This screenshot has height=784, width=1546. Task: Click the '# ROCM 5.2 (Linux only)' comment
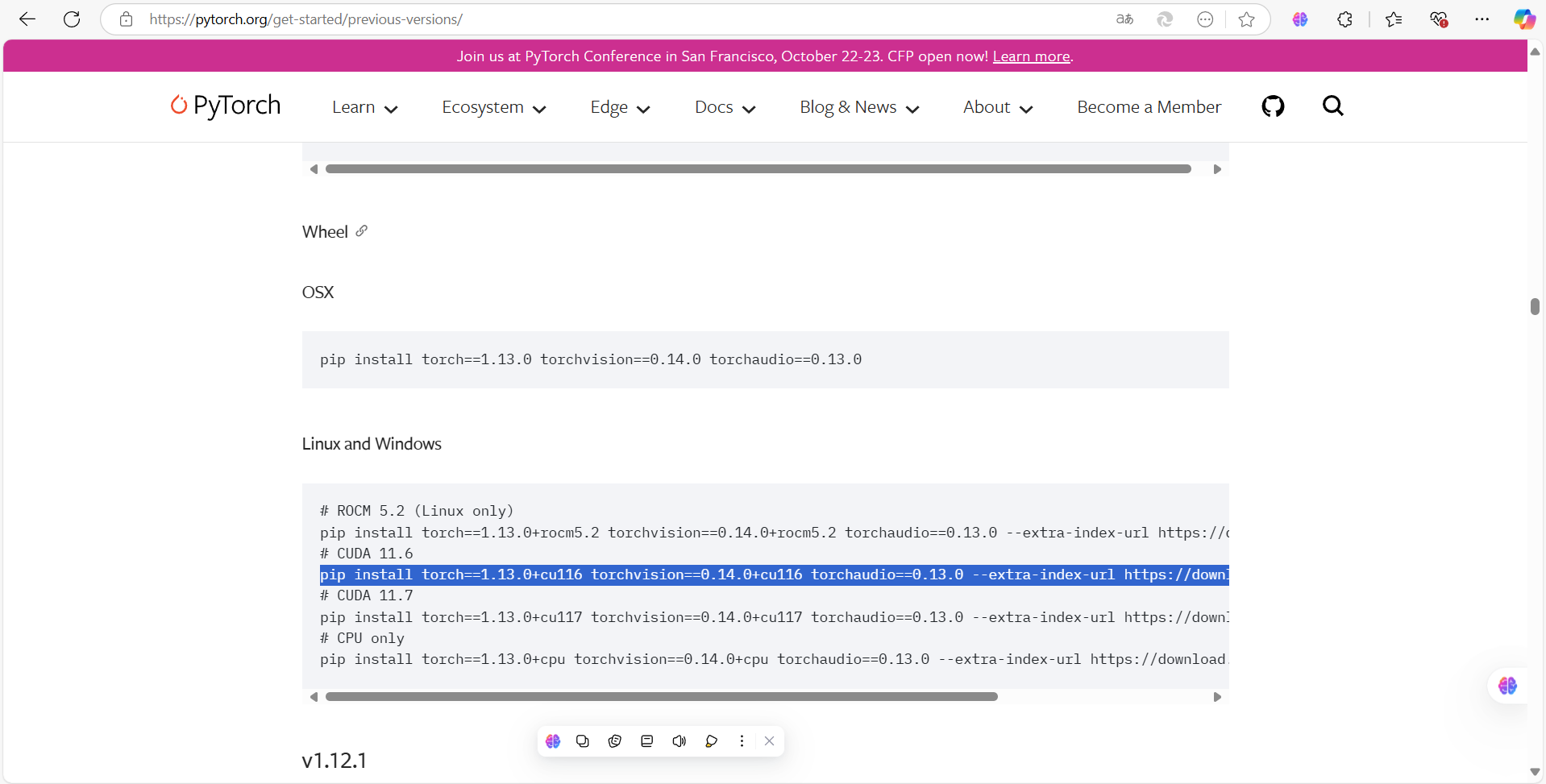point(417,511)
